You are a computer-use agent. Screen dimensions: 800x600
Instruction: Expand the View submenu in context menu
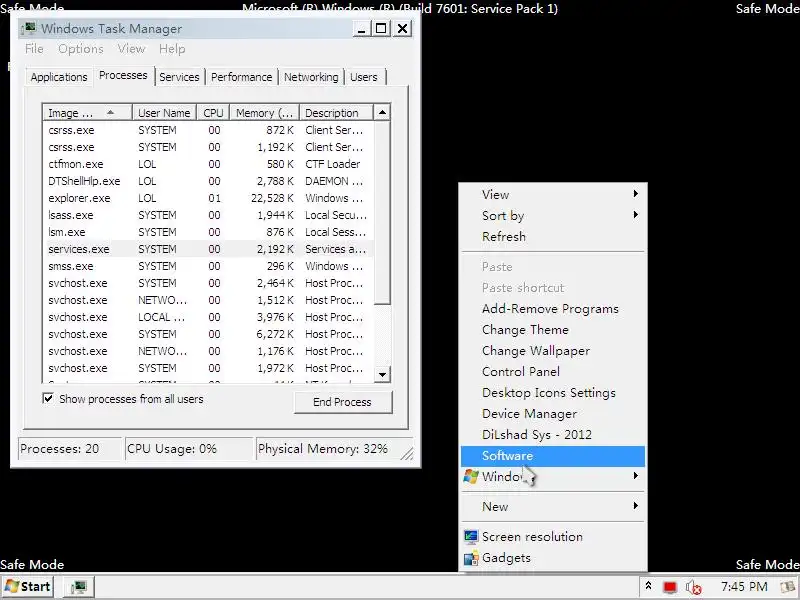point(636,194)
